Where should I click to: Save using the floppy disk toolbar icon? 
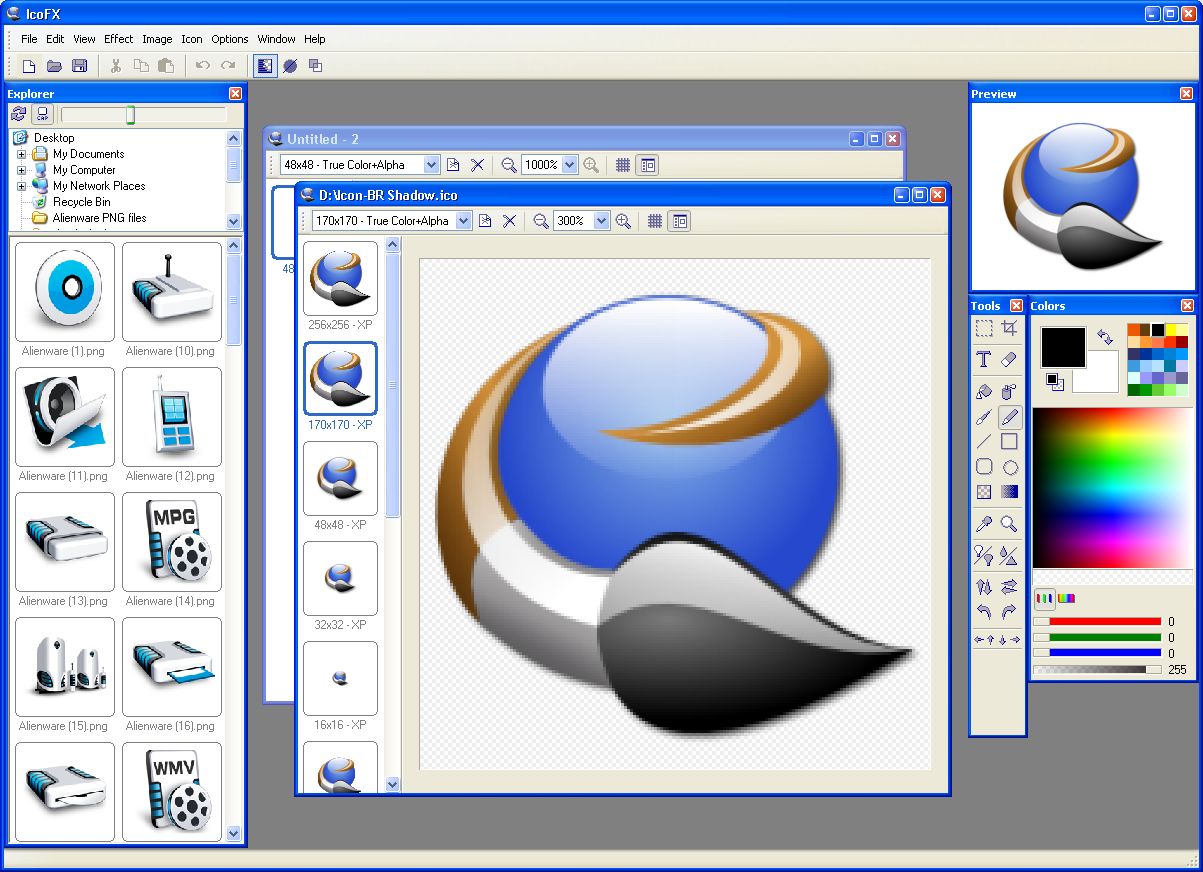(x=79, y=66)
